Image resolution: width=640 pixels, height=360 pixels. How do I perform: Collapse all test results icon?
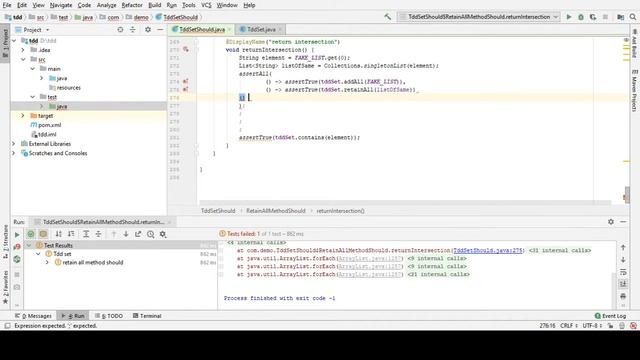[x=98, y=234]
